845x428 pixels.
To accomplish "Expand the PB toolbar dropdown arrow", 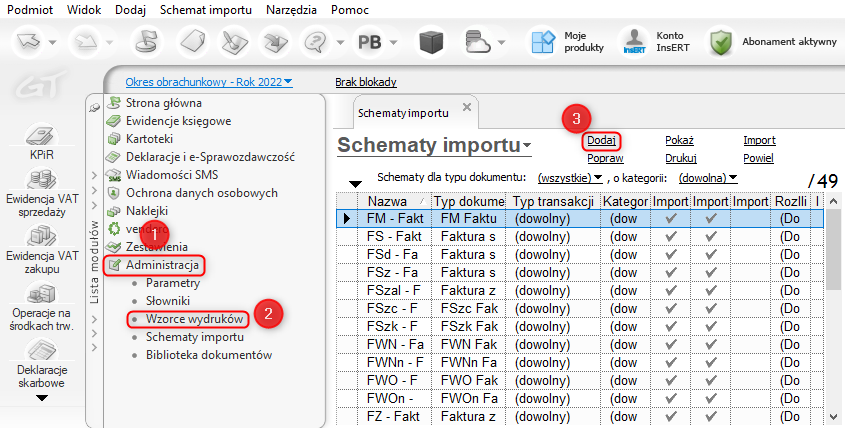I will pos(394,42).
